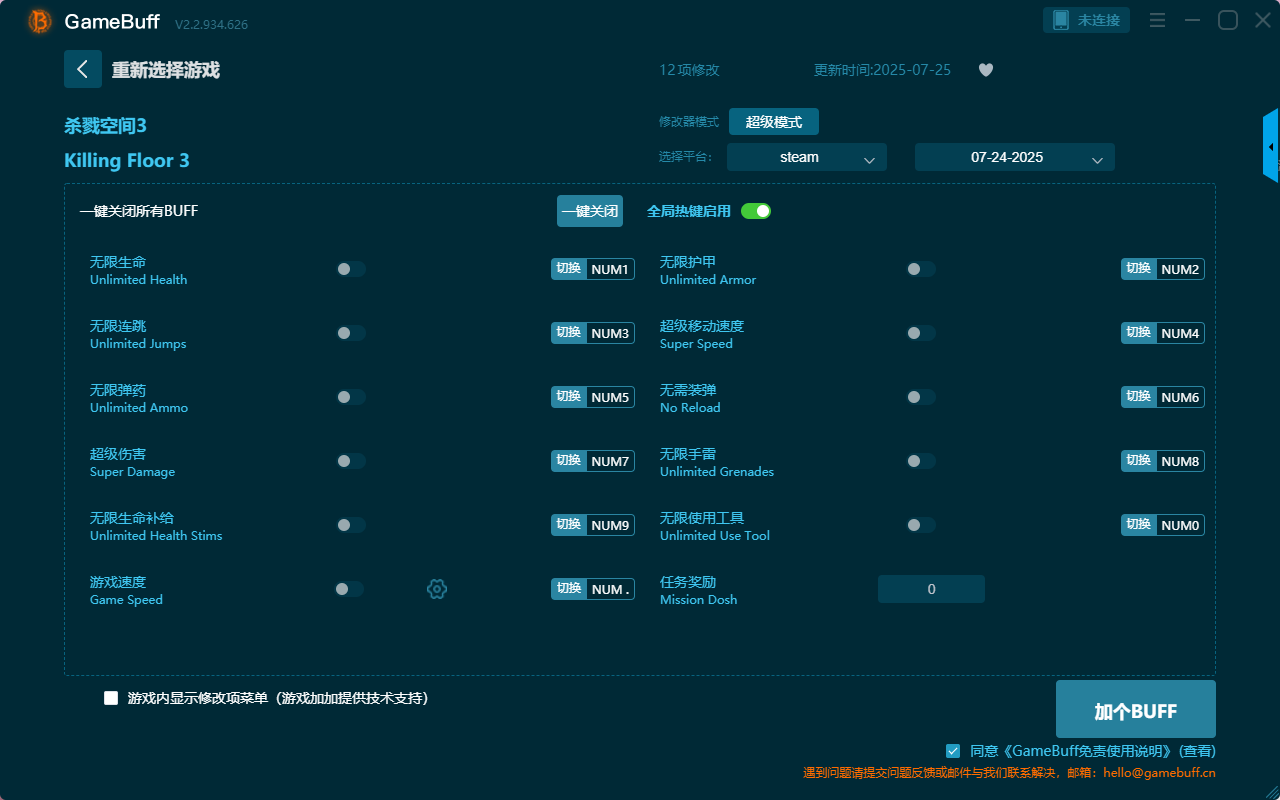Screen dimensions: 1280x800
Task: Click the Mission Dosh value input field
Action: pos(931,589)
